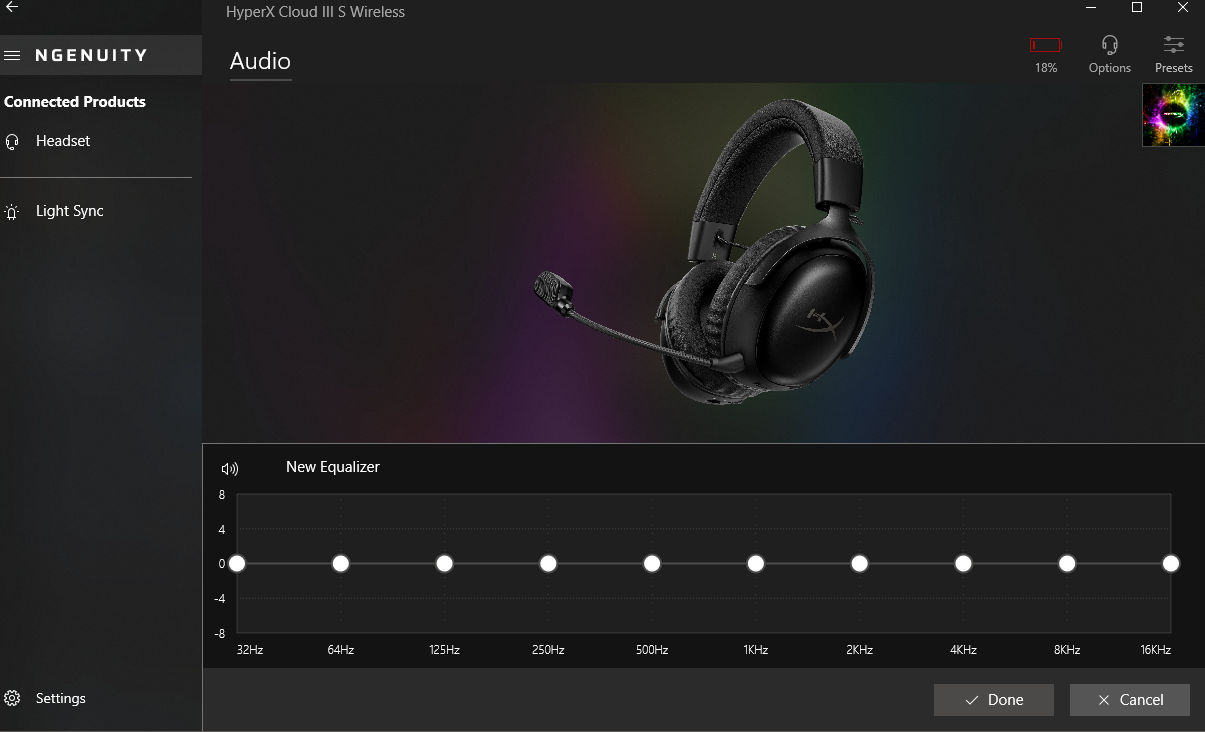Select the 500Hz equalizer band handle
This screenshot has width=1205, height=732.
[x=652, y=564]
